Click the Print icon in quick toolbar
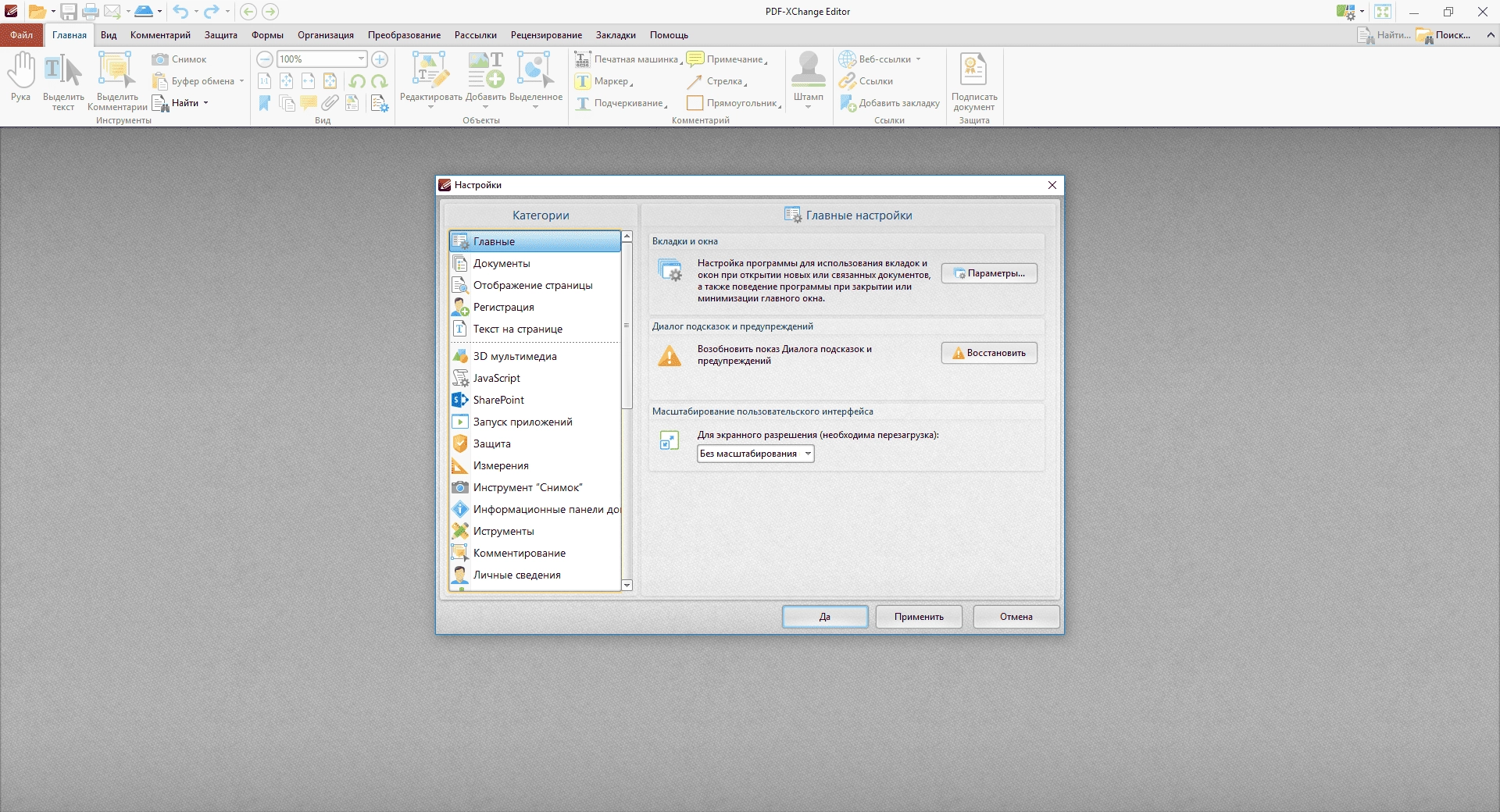This screenshot has width=1500, height=812. pyautogui.click(x=91, y=12)
